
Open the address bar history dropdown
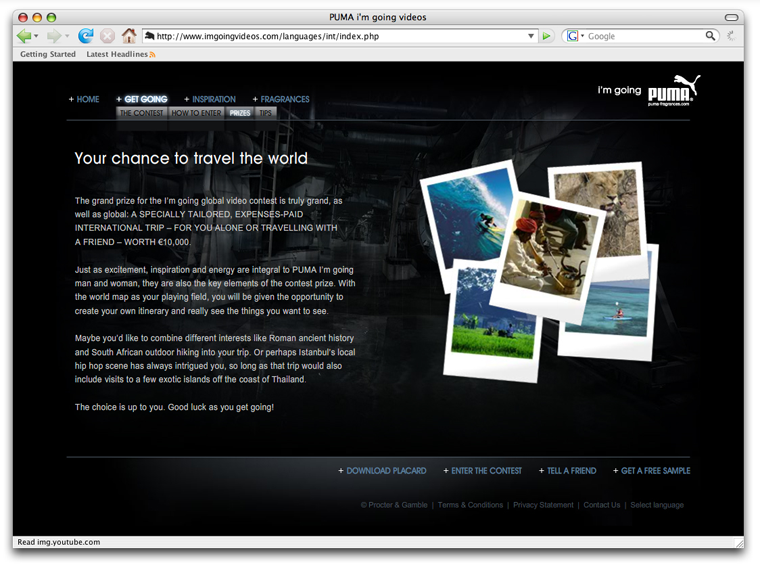pyautogui.click(x=531, y=36)
